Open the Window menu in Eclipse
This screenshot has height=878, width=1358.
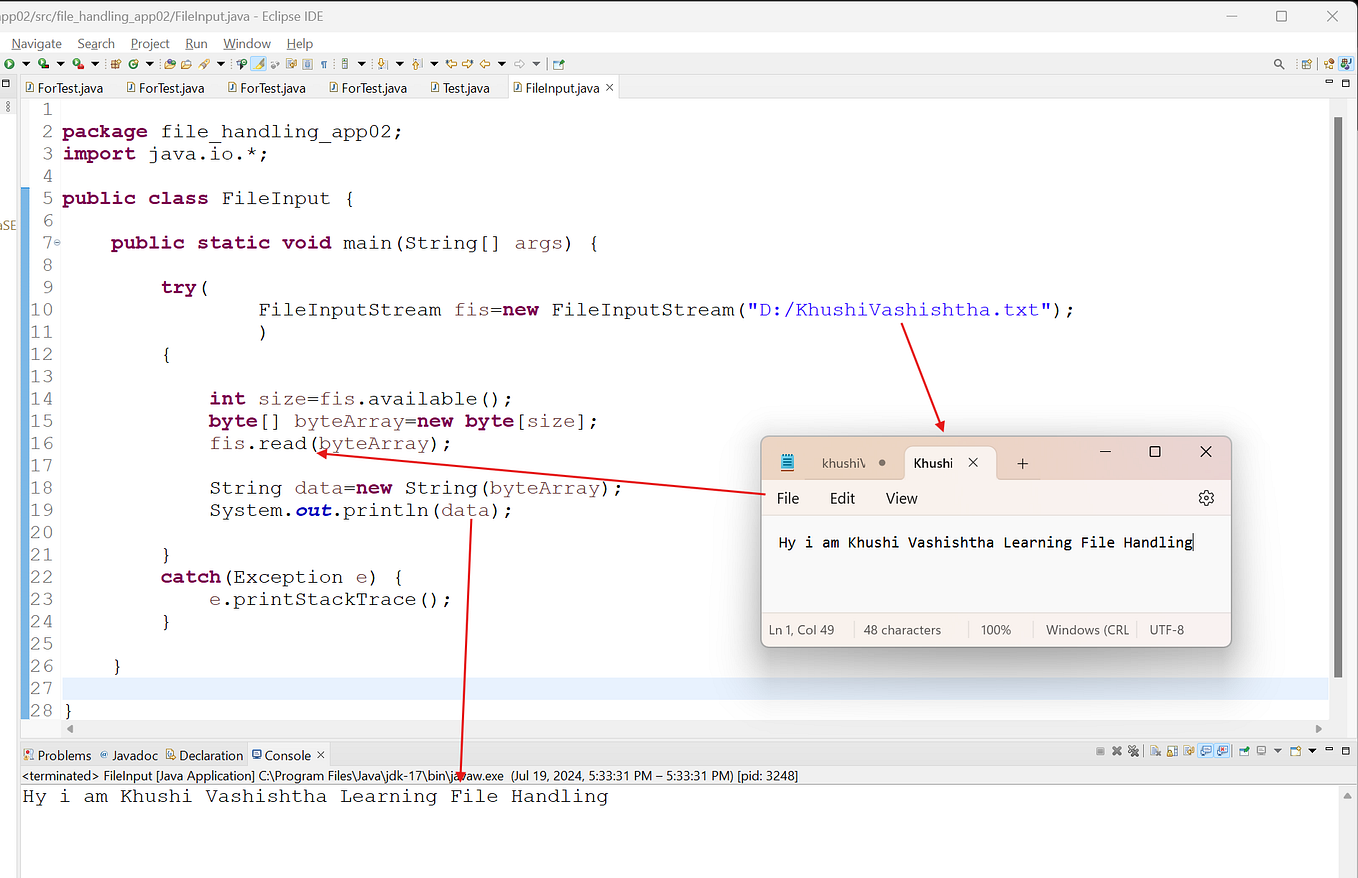pyautogui.click(x=247, y=43)
